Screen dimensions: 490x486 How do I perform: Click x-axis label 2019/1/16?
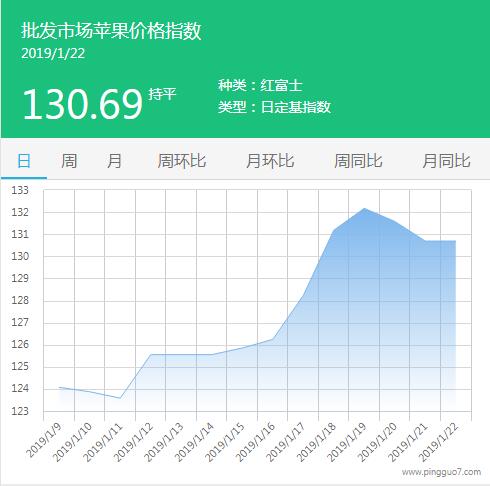(x=256, y=442)
